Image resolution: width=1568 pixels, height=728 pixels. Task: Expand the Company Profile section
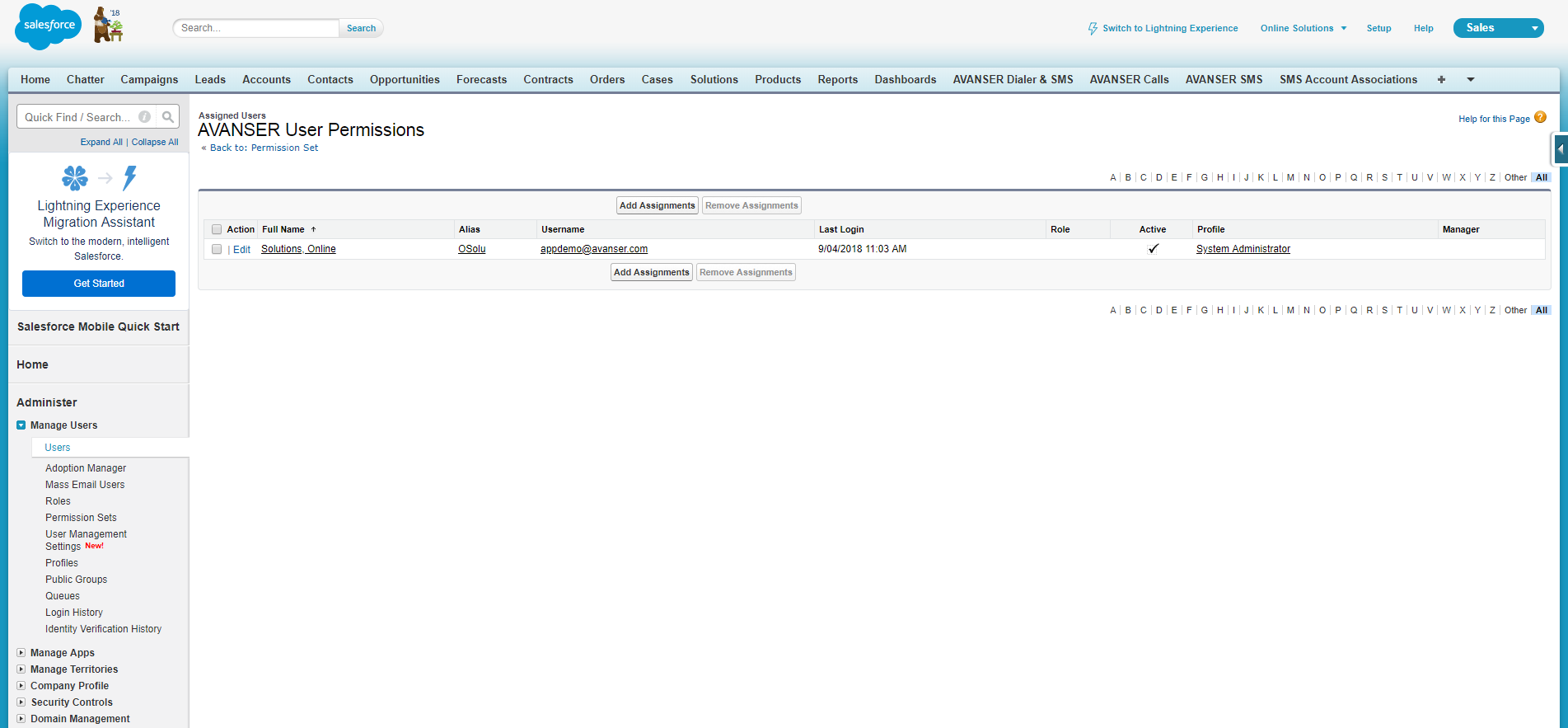21,686
